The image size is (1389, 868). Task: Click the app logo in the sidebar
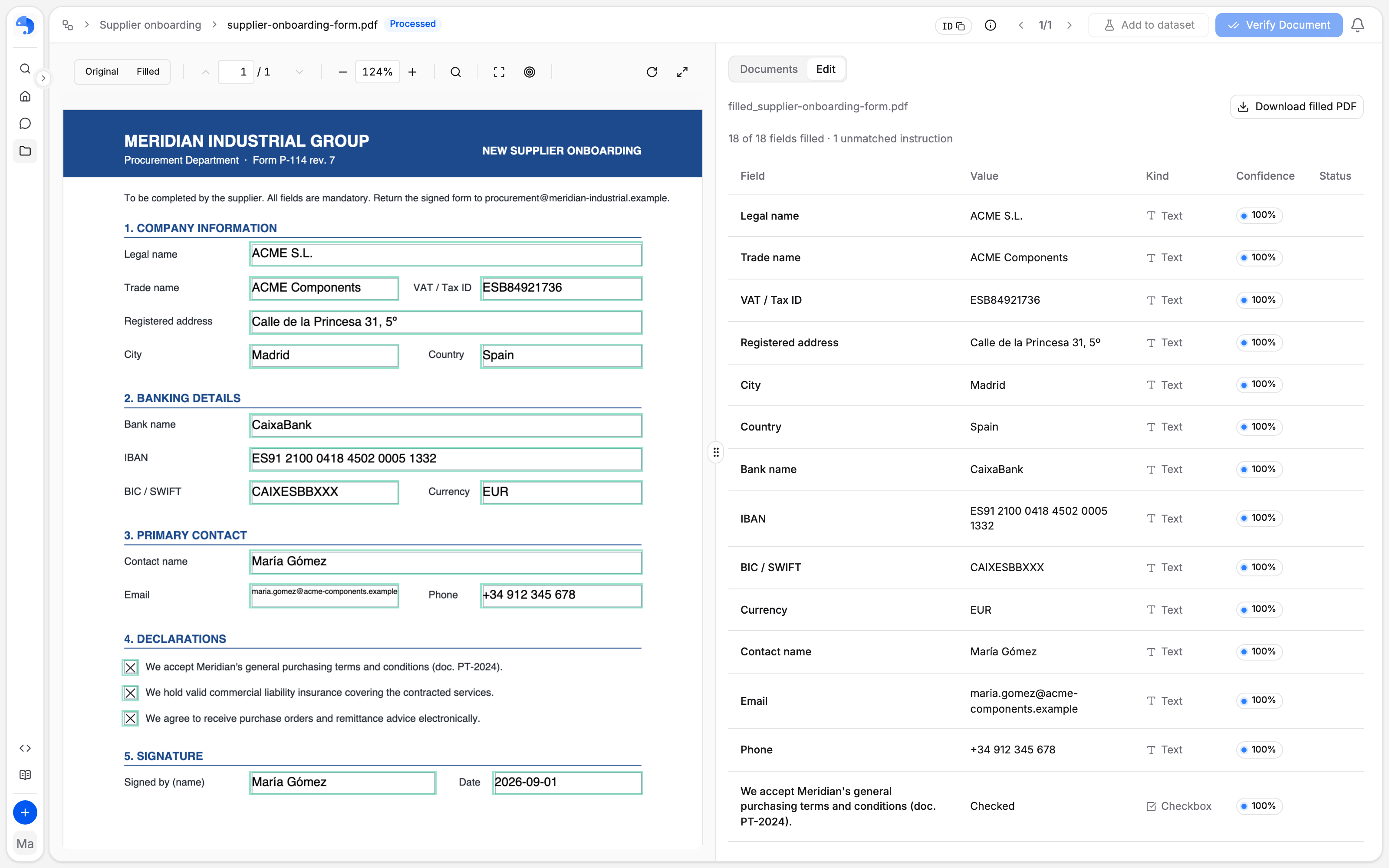point(25,25)
